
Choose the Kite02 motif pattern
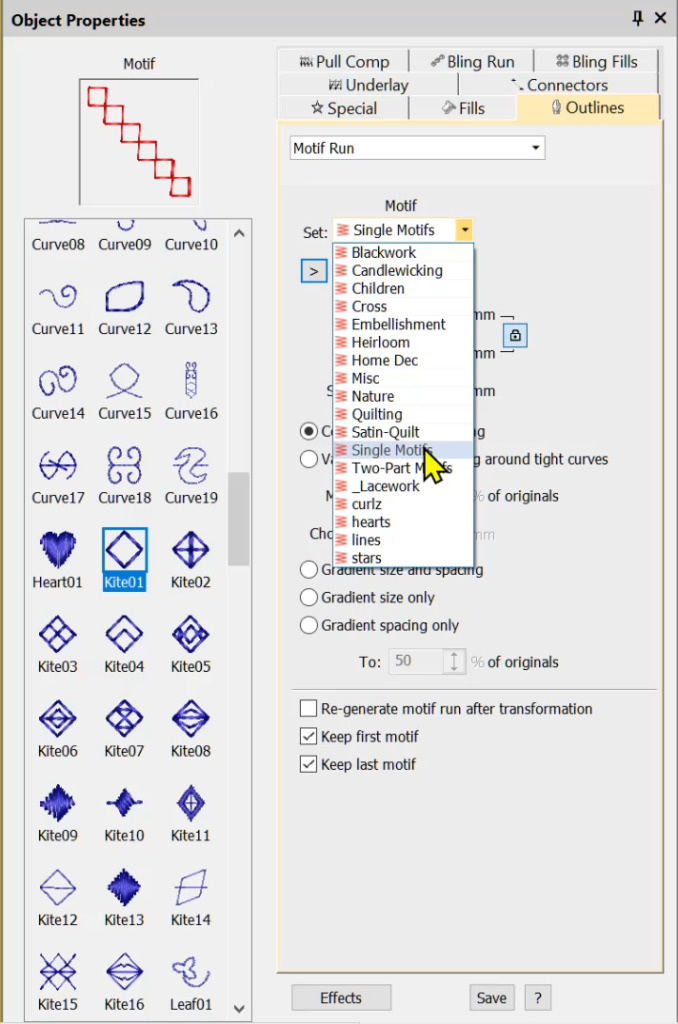190,550
